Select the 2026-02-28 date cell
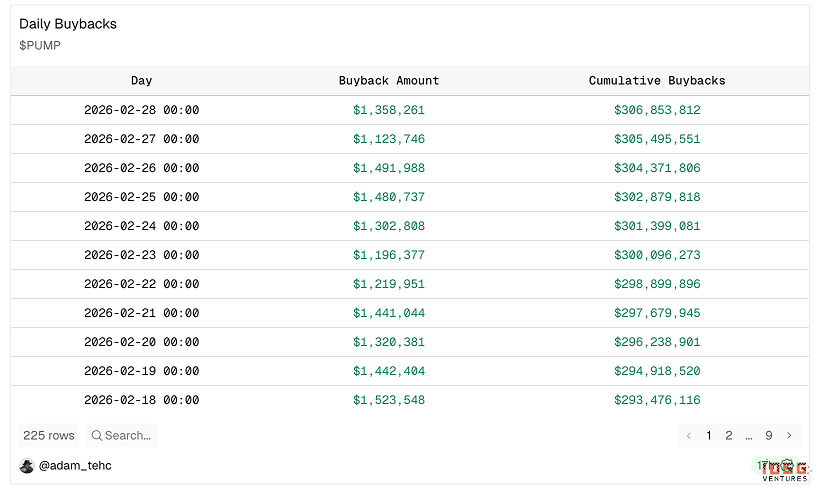The image size is (819, 495). tap(141, 110)
